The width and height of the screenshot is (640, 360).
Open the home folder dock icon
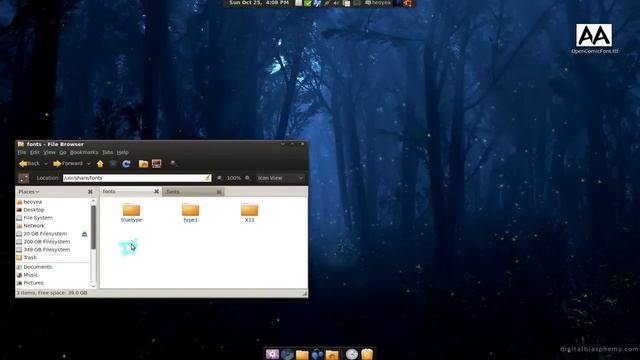332,354
